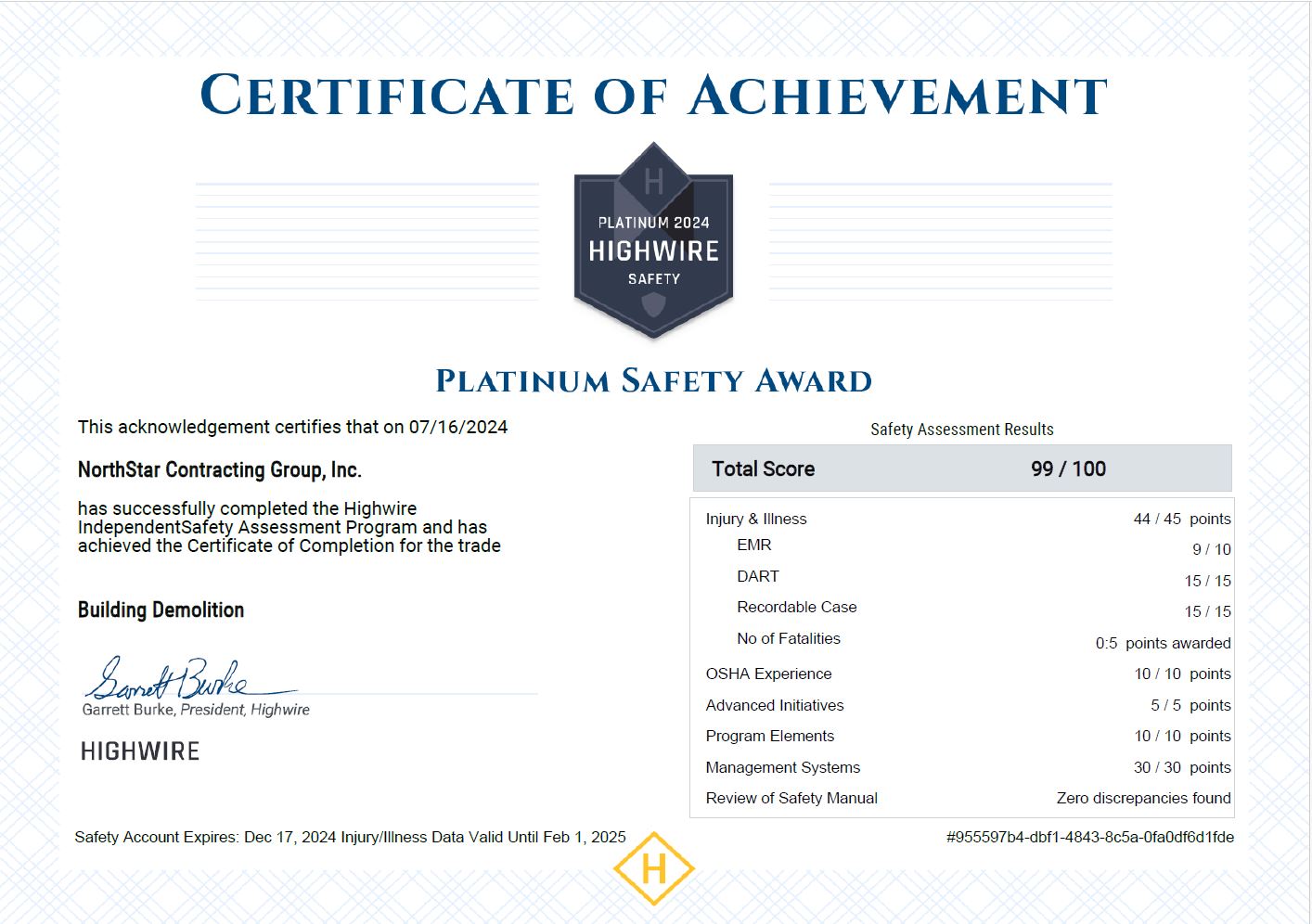Click the 'Platinum Safety Award' heading

pos(654,380)
